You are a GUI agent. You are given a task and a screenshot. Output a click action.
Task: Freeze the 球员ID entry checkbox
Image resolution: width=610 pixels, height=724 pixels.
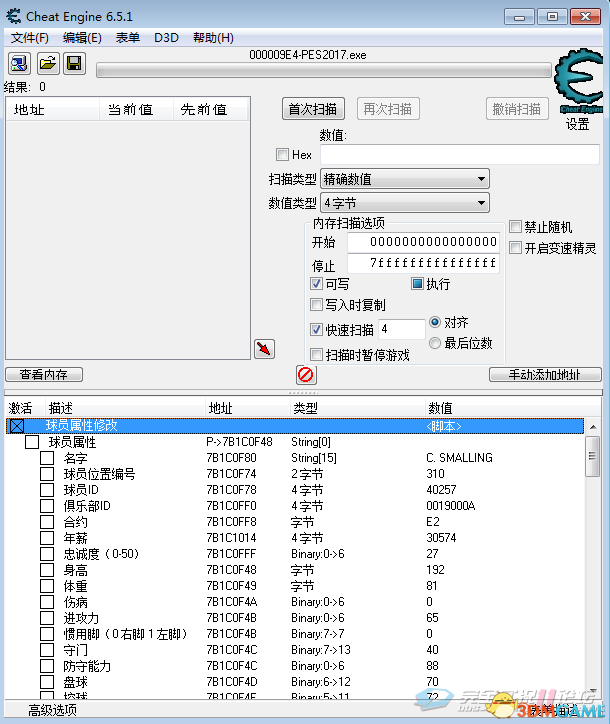[x=47, y=490]
